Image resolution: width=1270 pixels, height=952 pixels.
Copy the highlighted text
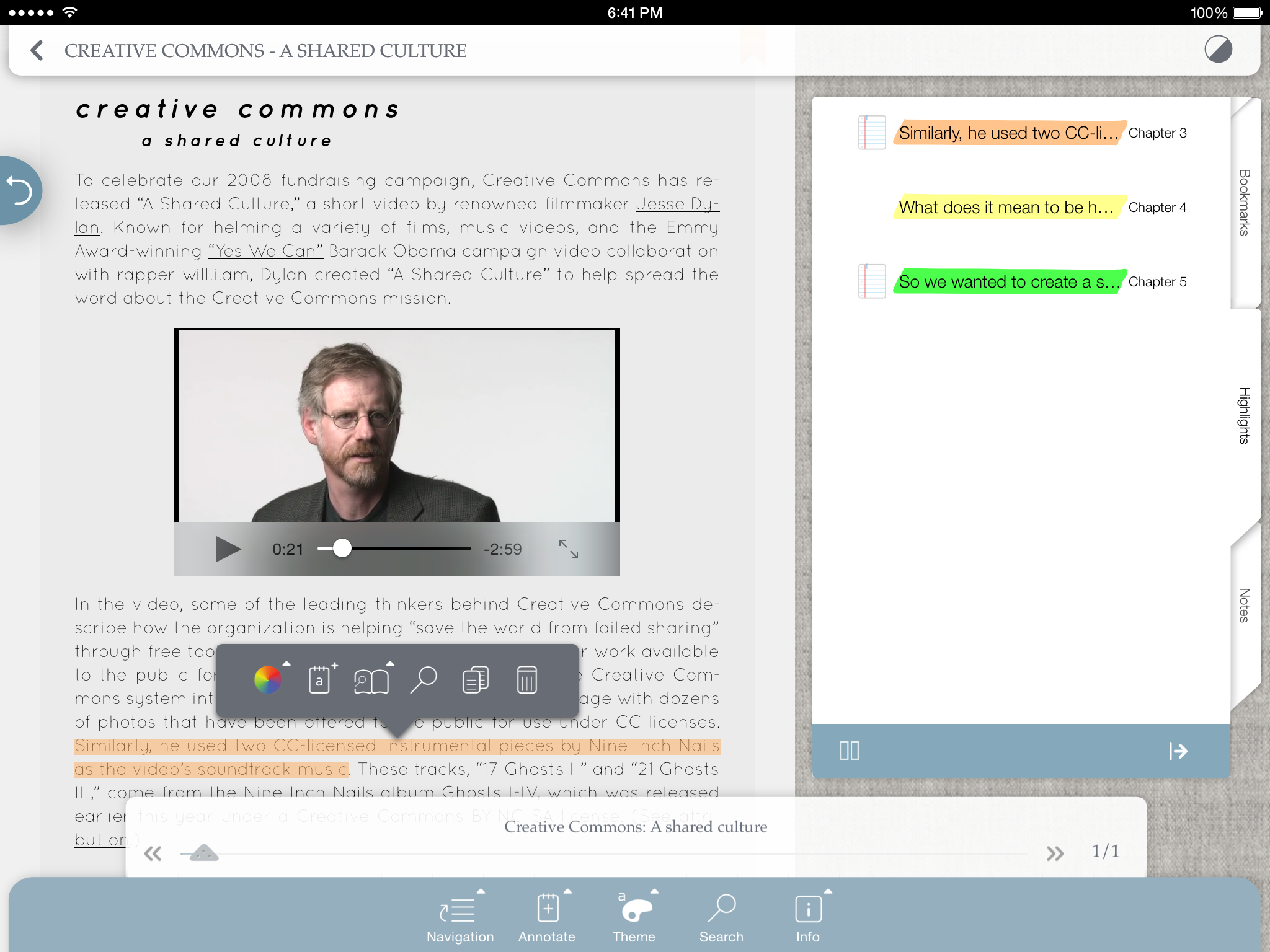click(x=476, y=680)
